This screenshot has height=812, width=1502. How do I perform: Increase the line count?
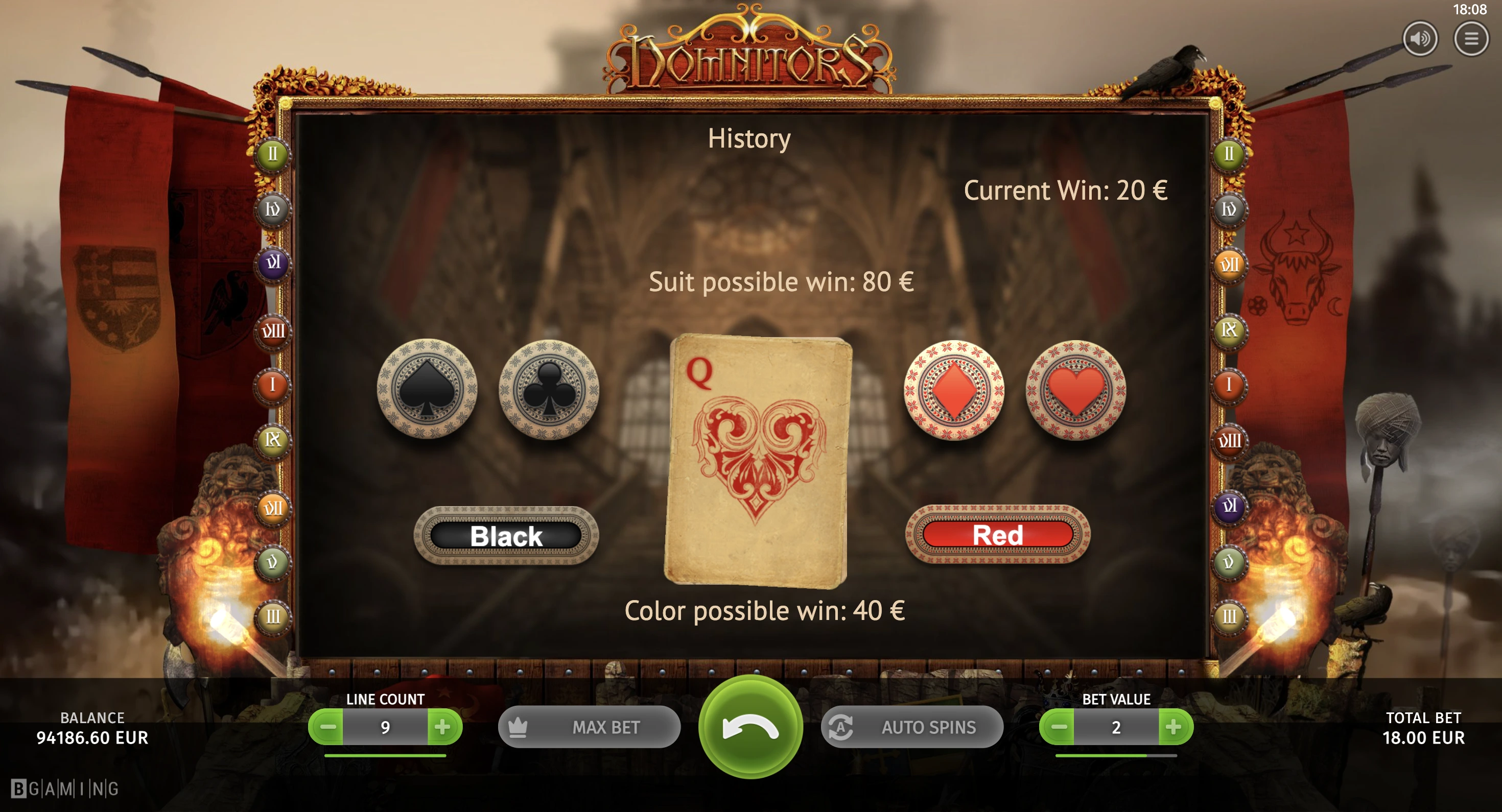click(x=443, y=727)
